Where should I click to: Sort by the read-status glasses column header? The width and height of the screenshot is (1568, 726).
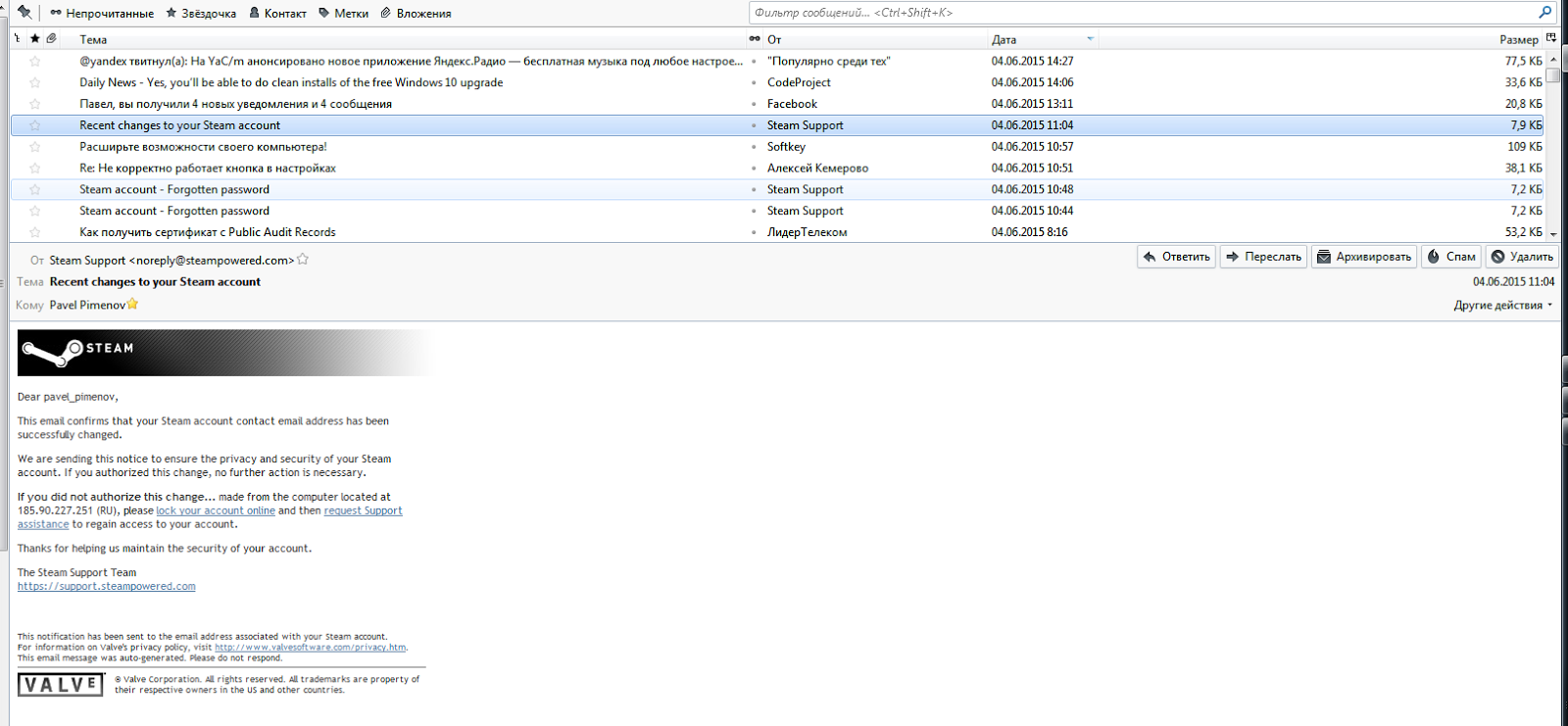click(755, 39)
